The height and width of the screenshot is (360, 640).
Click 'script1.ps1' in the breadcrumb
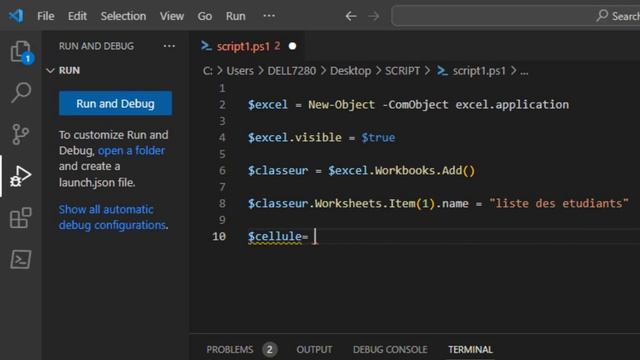479,71
